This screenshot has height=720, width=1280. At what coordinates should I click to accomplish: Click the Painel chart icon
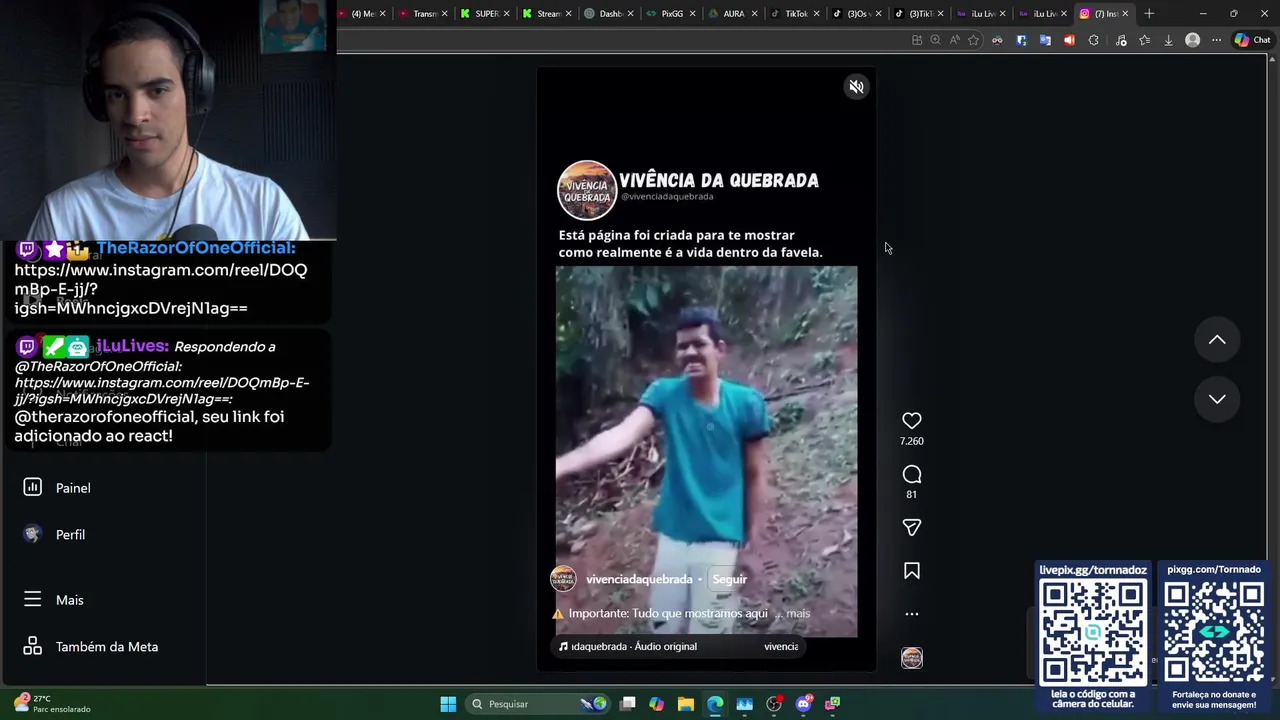[33, 487]
